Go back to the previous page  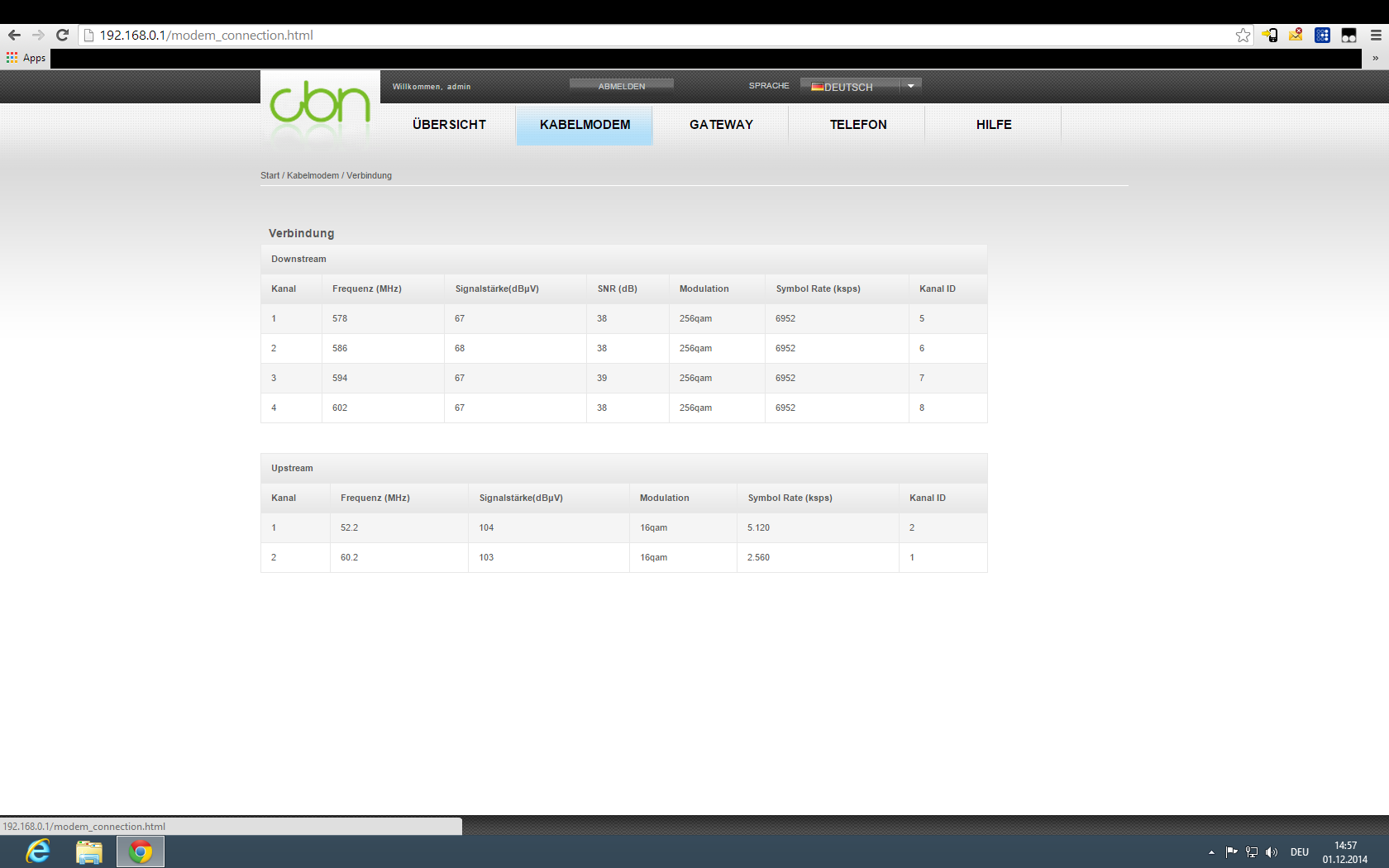click(14, 35)
